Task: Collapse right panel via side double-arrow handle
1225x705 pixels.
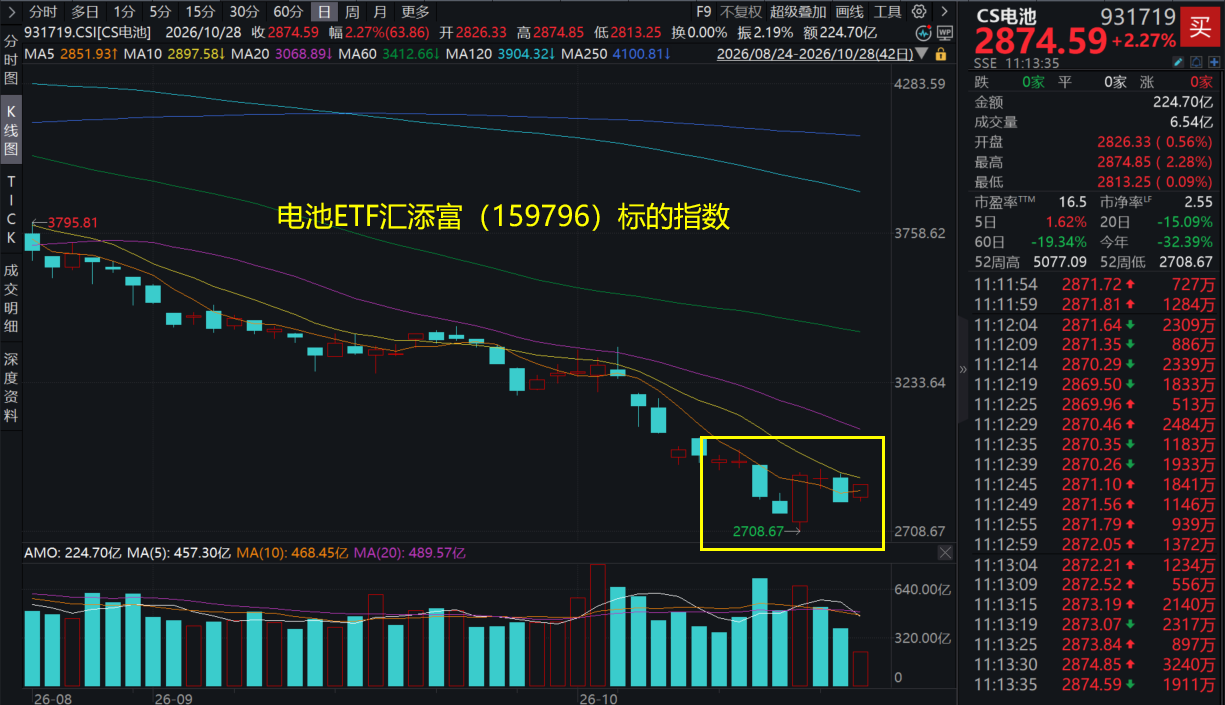Action: point(963,369)
